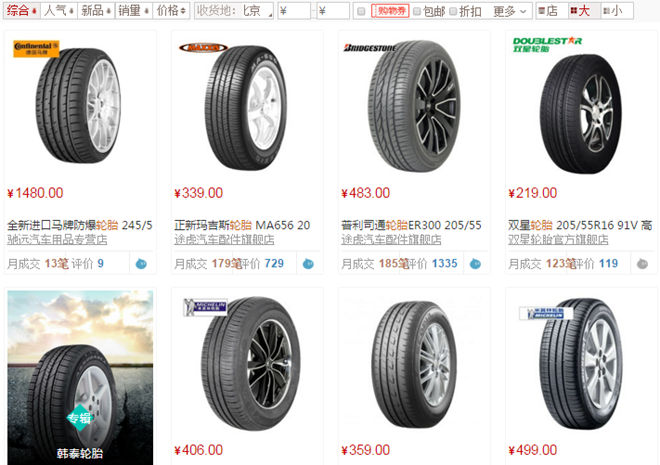Select the 综合 comprehensive sorting tab
This screenshot has height=465, width=660.
pyautogui.click(x=21, y=11)
